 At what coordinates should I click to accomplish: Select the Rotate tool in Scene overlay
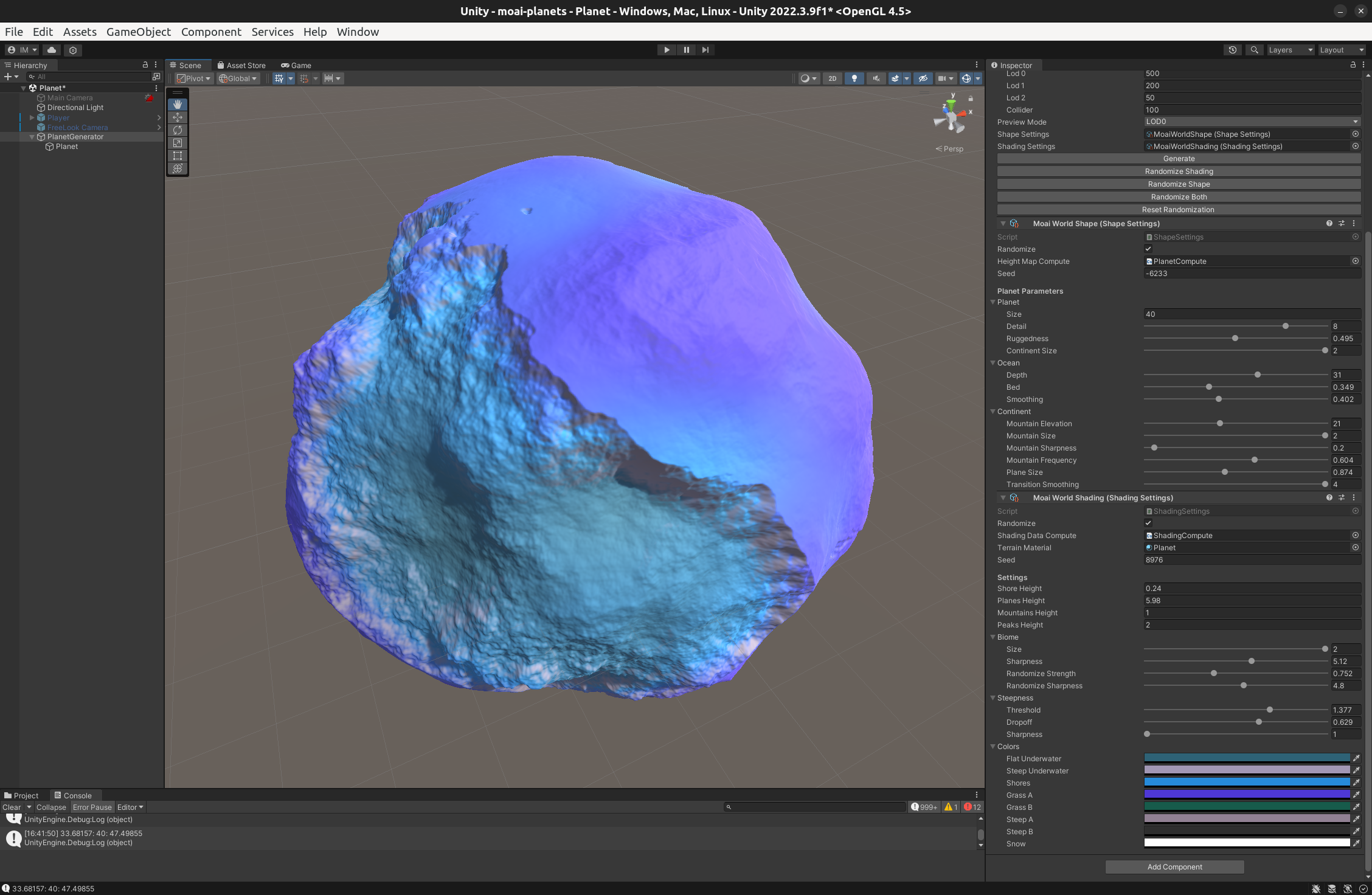point(177,130)
